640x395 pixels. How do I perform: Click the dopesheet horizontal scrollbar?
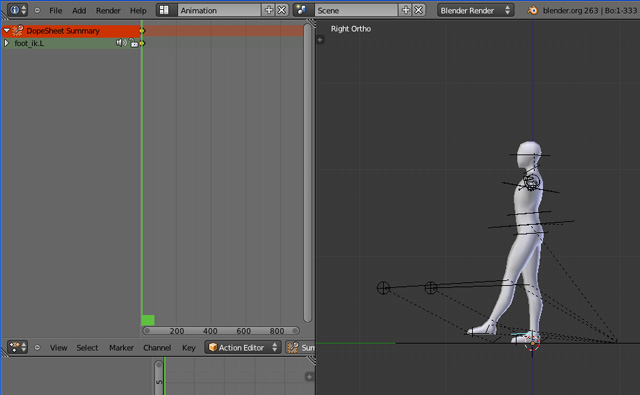221,331
